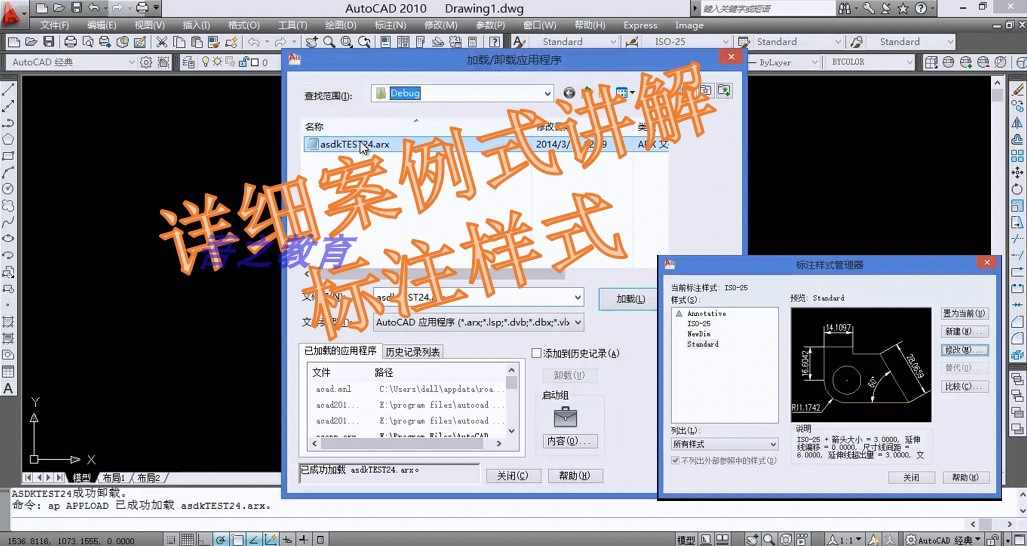Click the Zoom Realtime magnifier icon

coord(329,42)
